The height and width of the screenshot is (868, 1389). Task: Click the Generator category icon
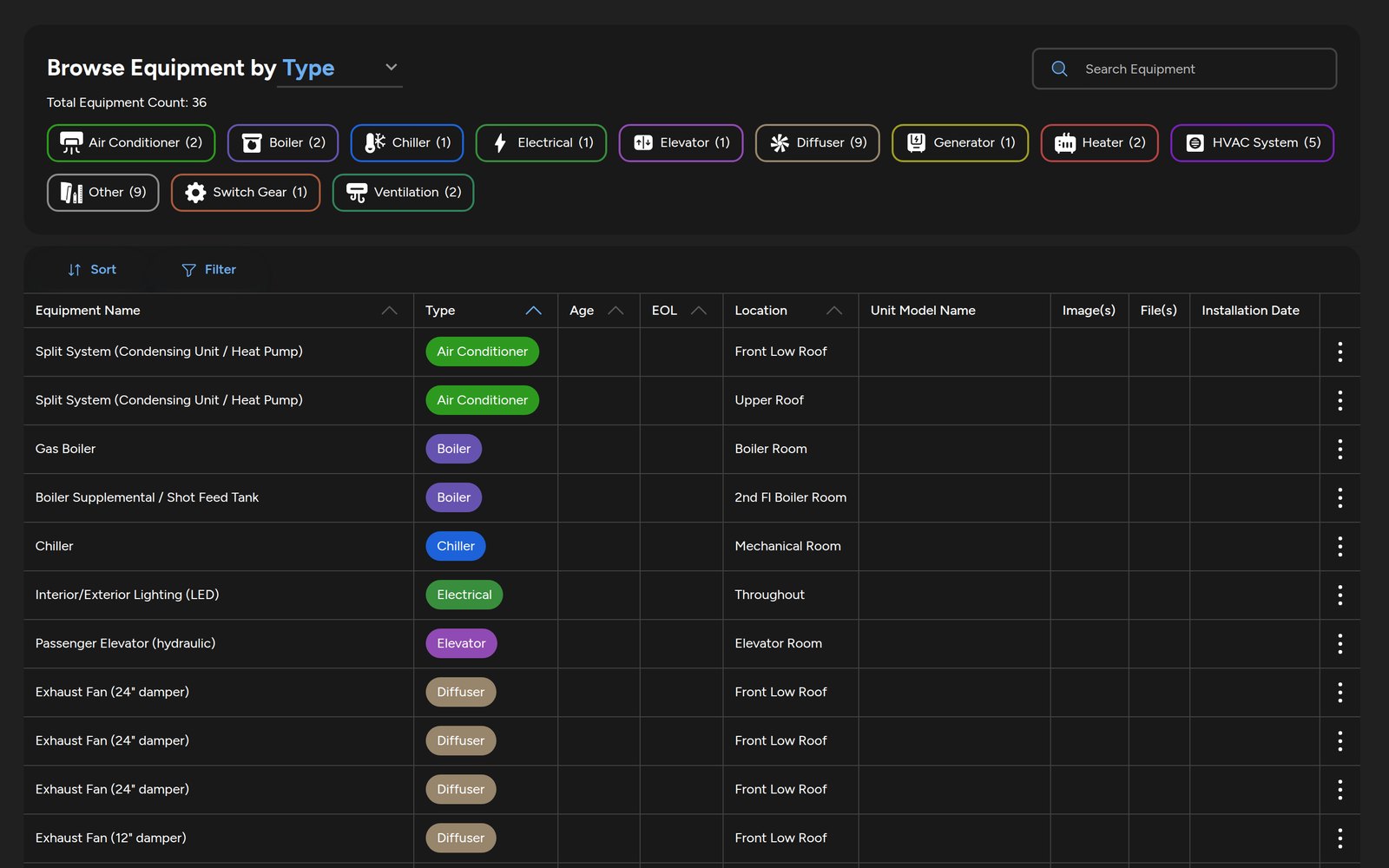(x=916, y=143)
